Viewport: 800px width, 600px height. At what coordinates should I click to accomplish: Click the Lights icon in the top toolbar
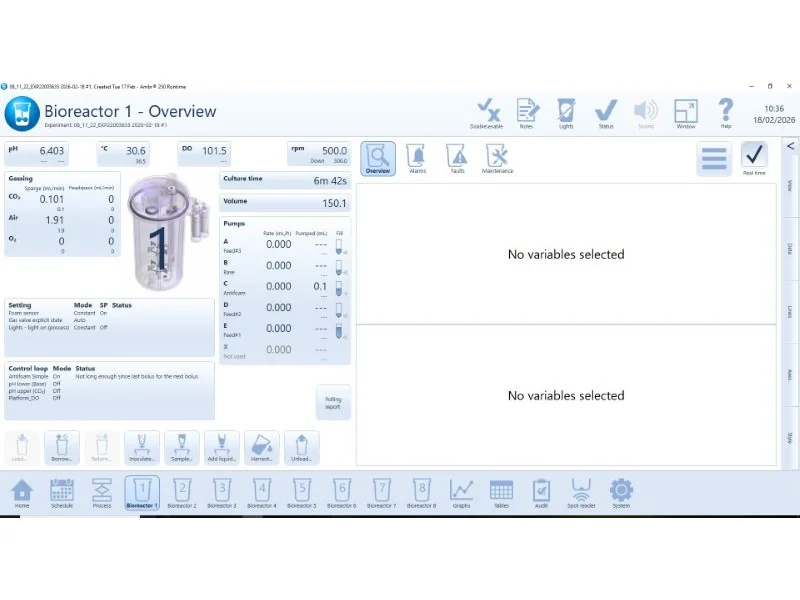(x=566, y=113)
